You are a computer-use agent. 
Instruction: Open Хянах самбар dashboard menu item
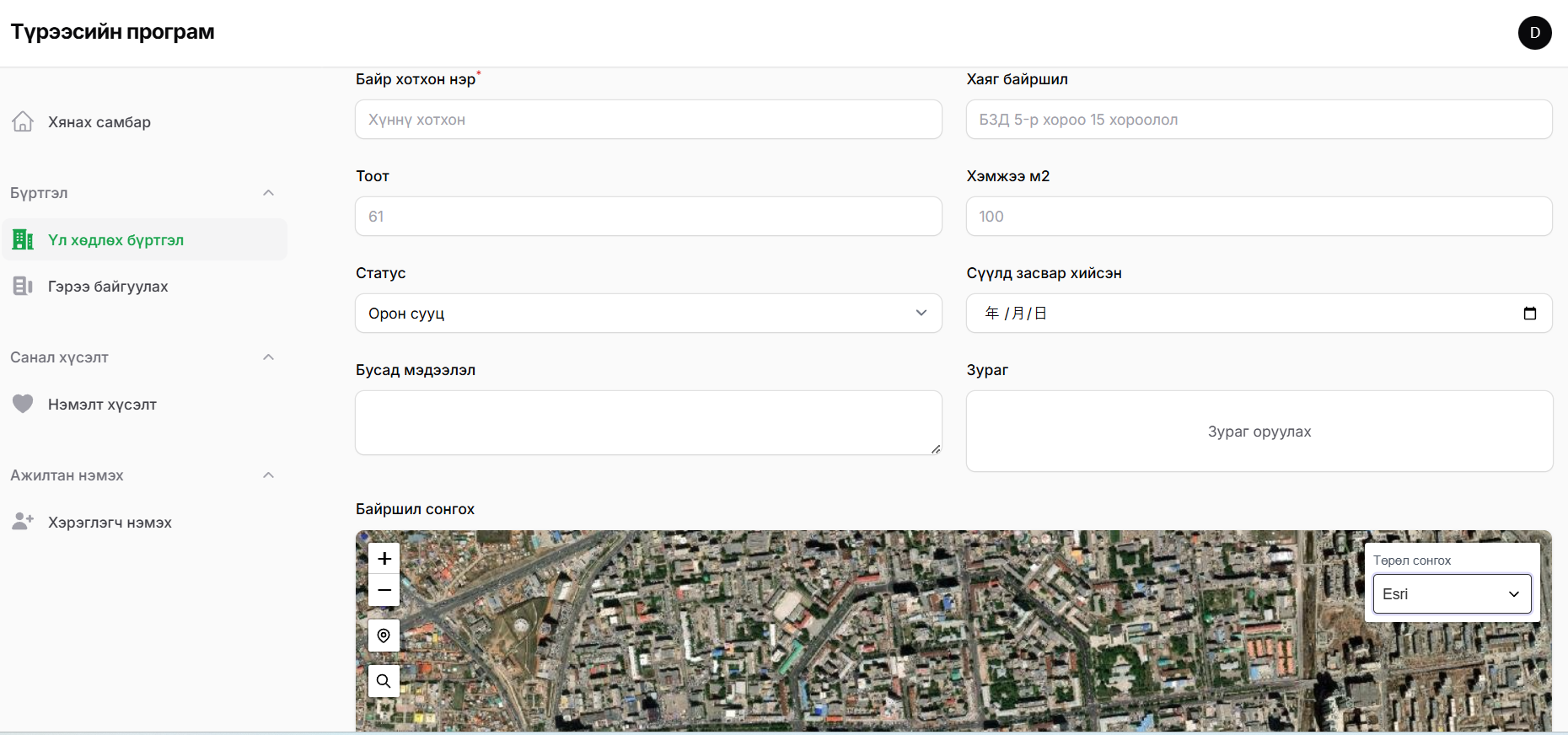tap(99, 122)
